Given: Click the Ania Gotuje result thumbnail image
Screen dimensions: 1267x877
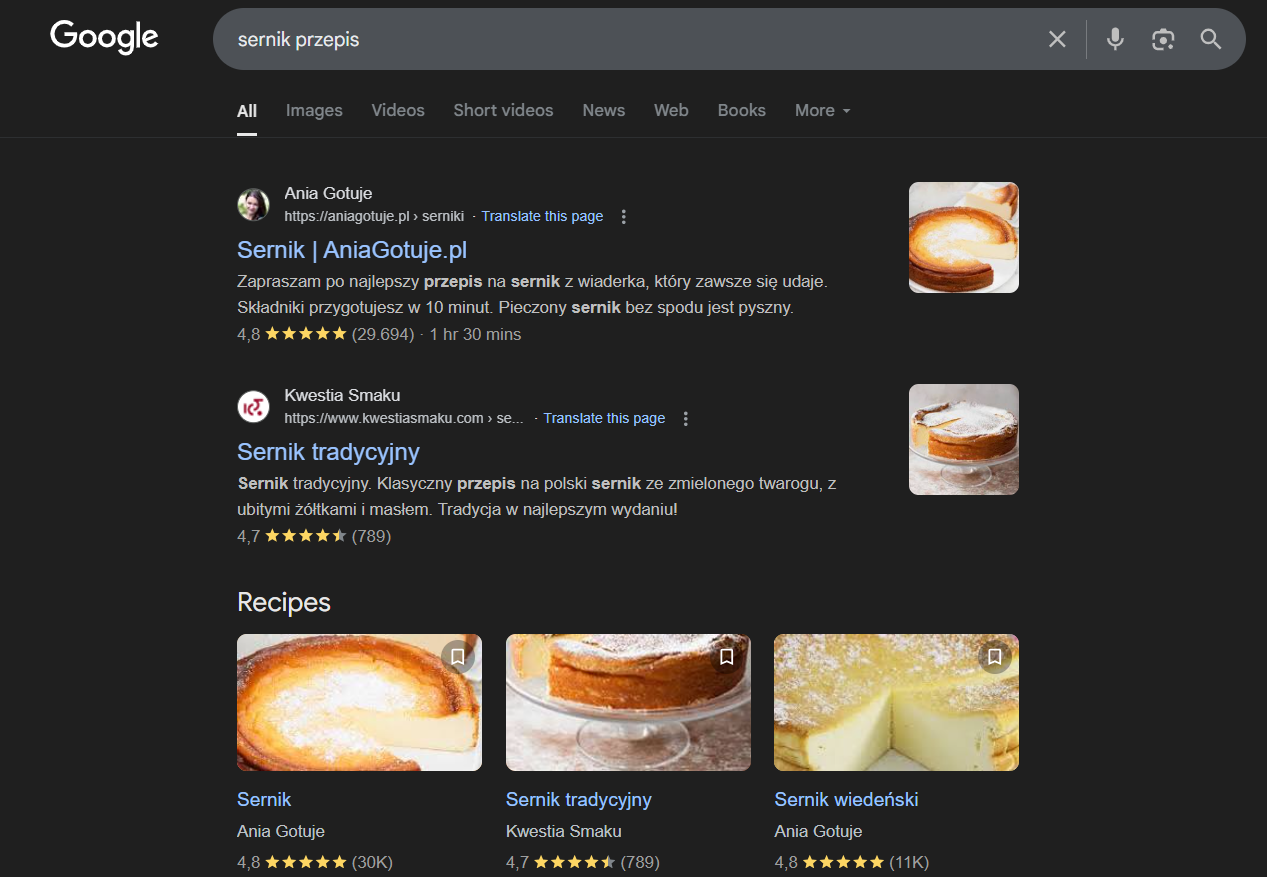Looking at the screenshot, I should click(x=964, y=238).
